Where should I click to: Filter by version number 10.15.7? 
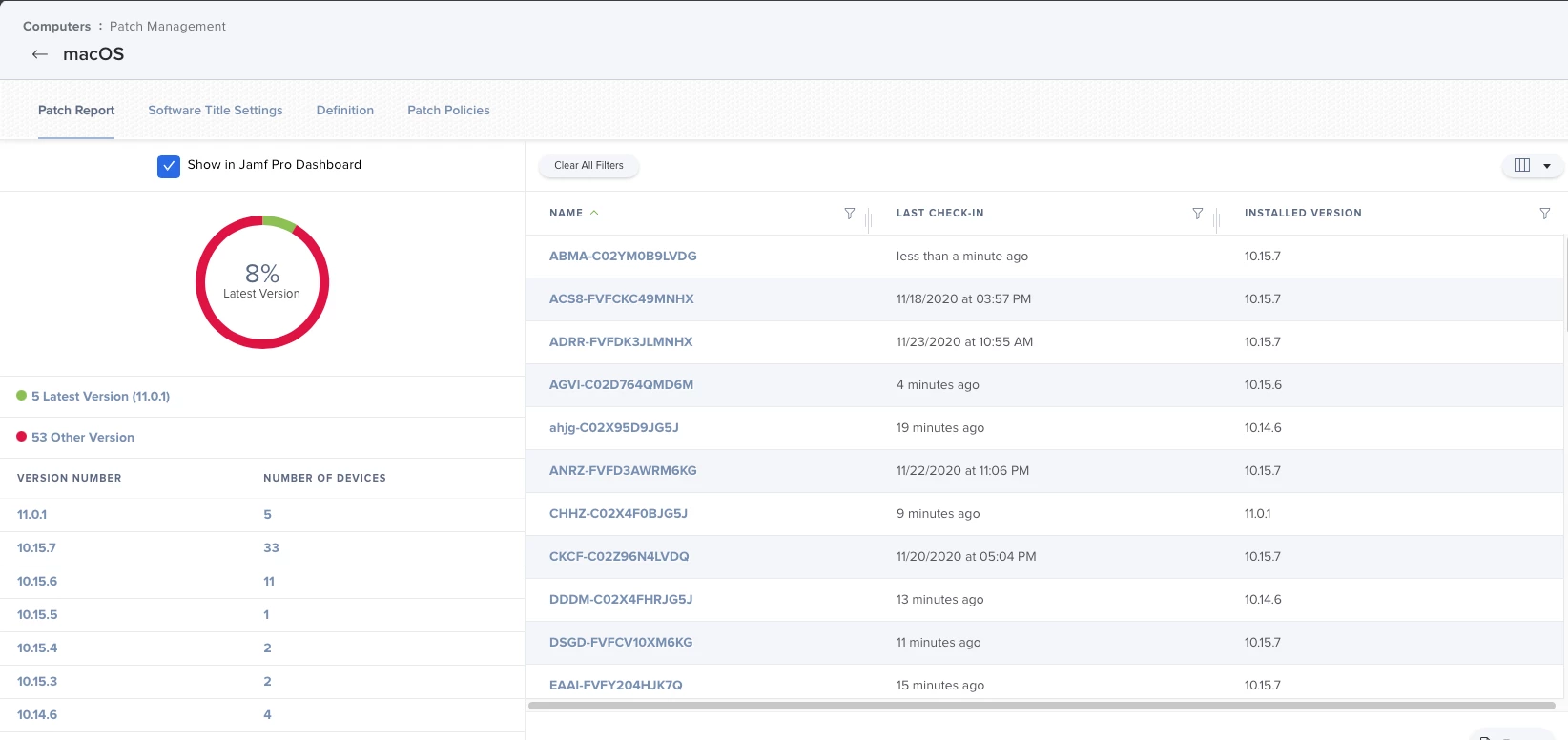click(x=36, y=547)
